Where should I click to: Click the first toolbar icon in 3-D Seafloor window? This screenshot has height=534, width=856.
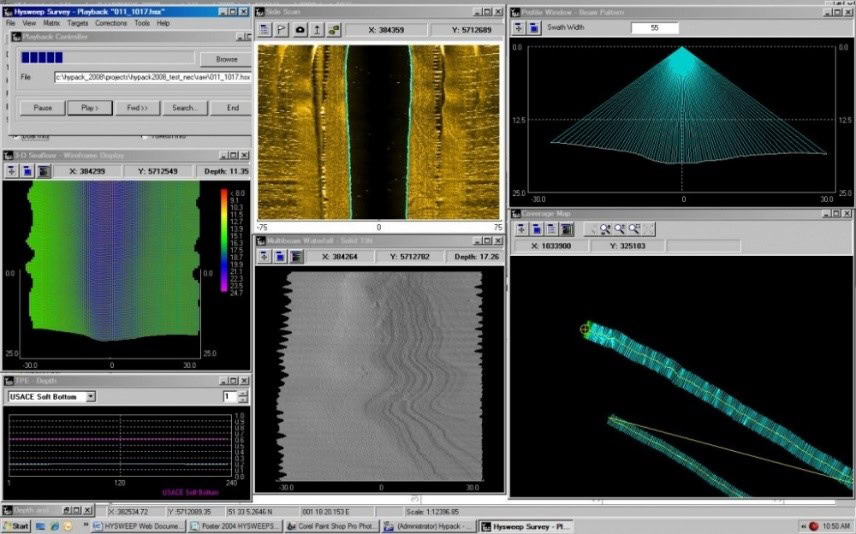11,171
